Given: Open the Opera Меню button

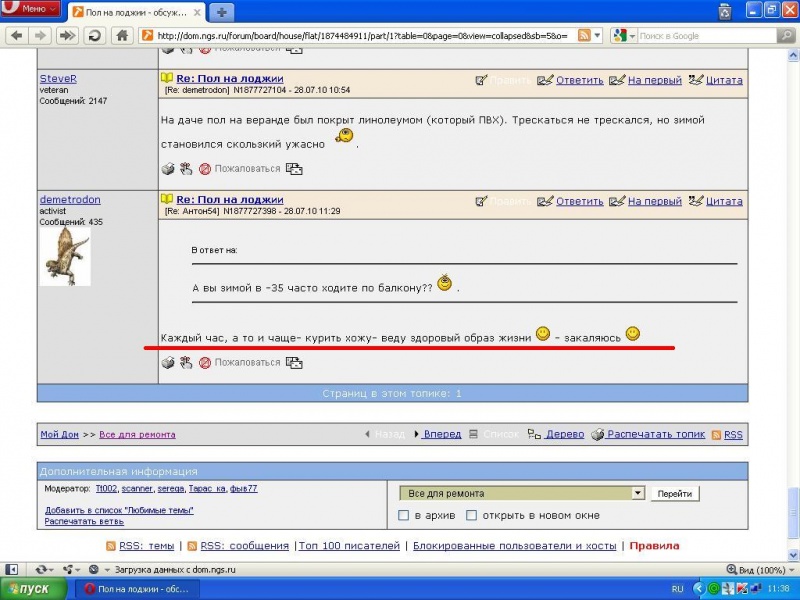Looking at the screenshot, I should [x=33, y=11].
